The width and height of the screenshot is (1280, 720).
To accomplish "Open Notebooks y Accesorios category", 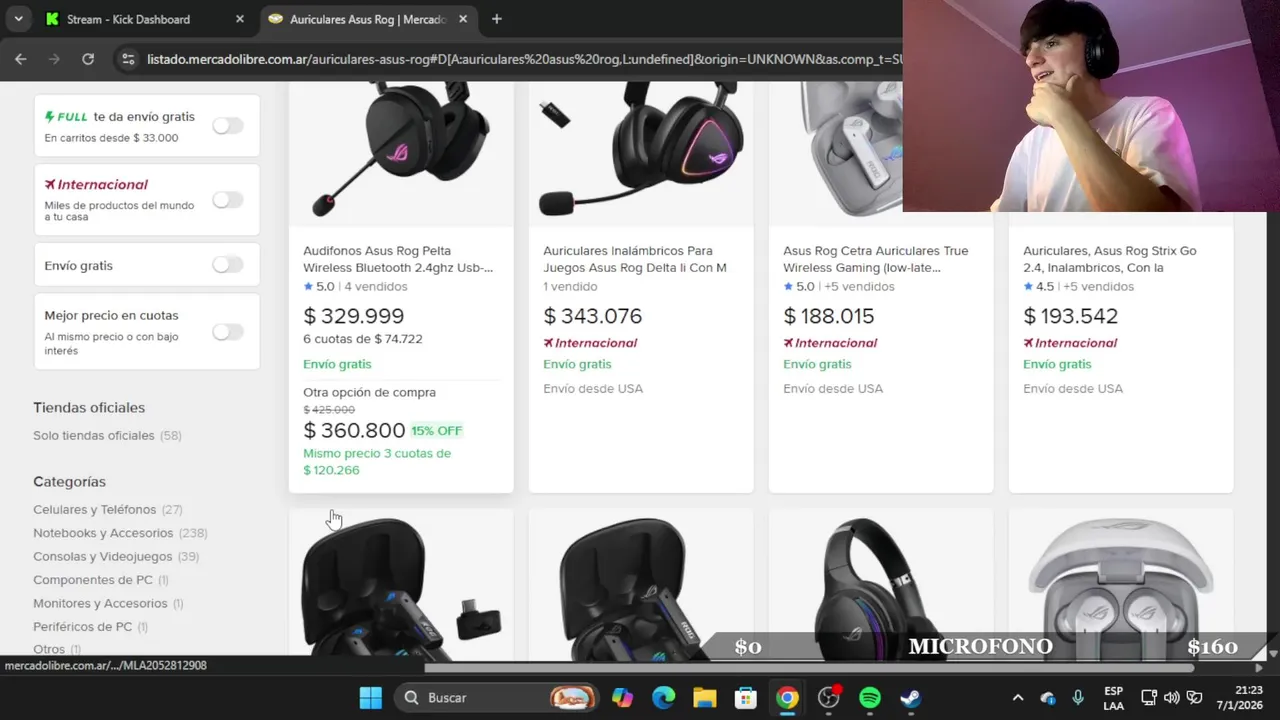I will coord(103,533).
